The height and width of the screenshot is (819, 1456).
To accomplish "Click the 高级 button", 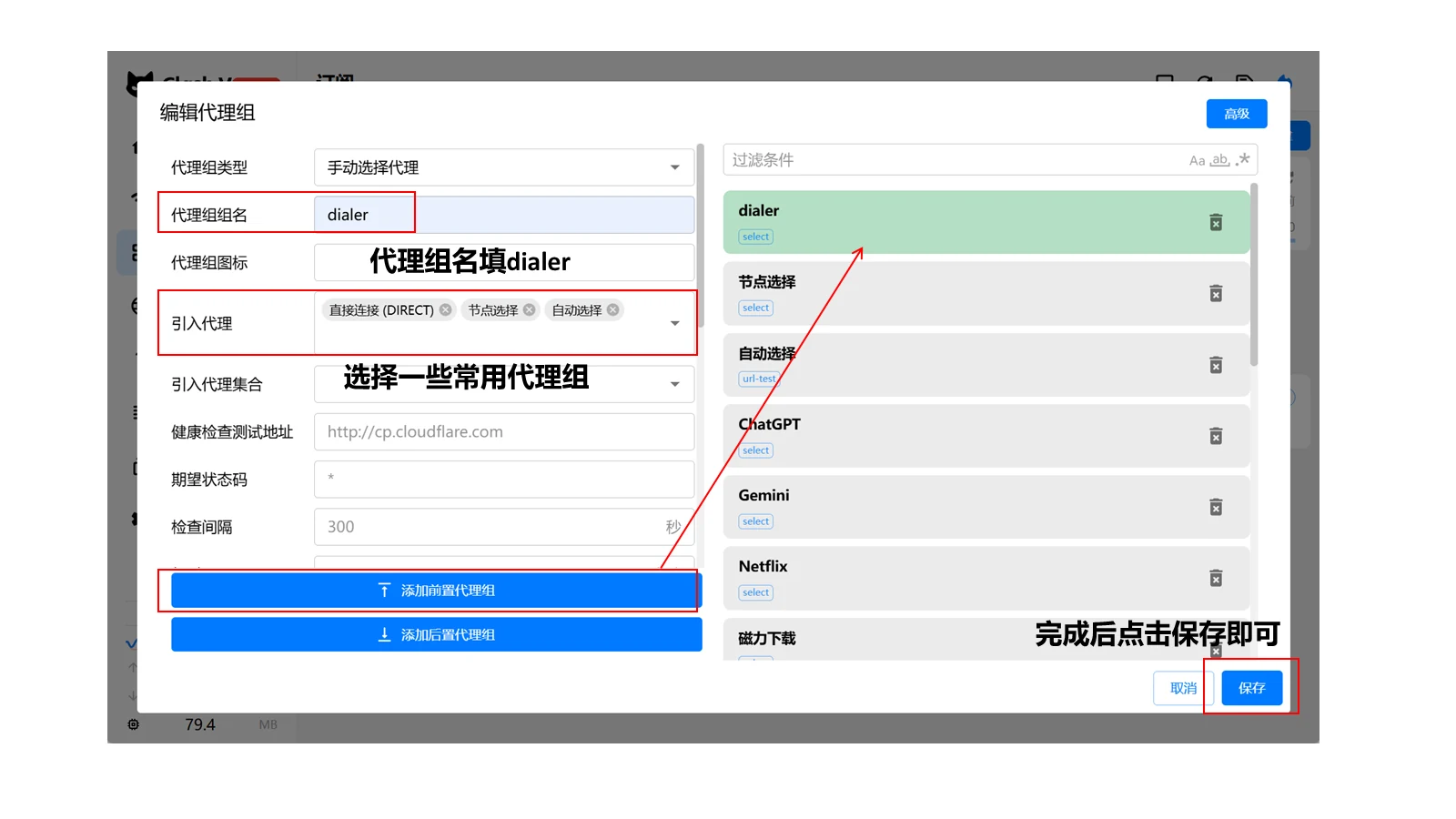I will [1237, 114].
